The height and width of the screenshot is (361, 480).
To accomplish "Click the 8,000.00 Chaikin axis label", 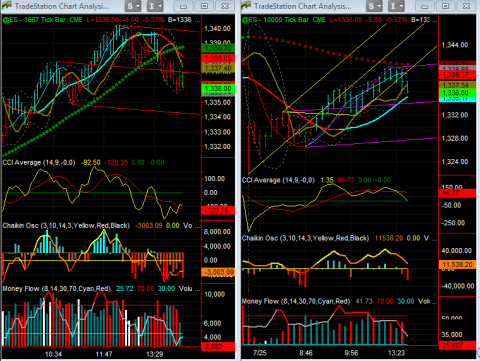I will click(x=217, y=232).
